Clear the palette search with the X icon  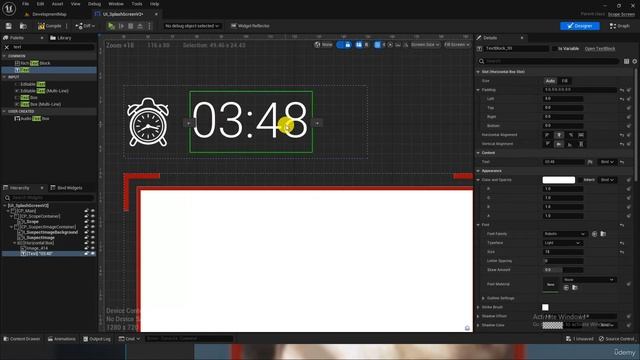coord(7,47)
